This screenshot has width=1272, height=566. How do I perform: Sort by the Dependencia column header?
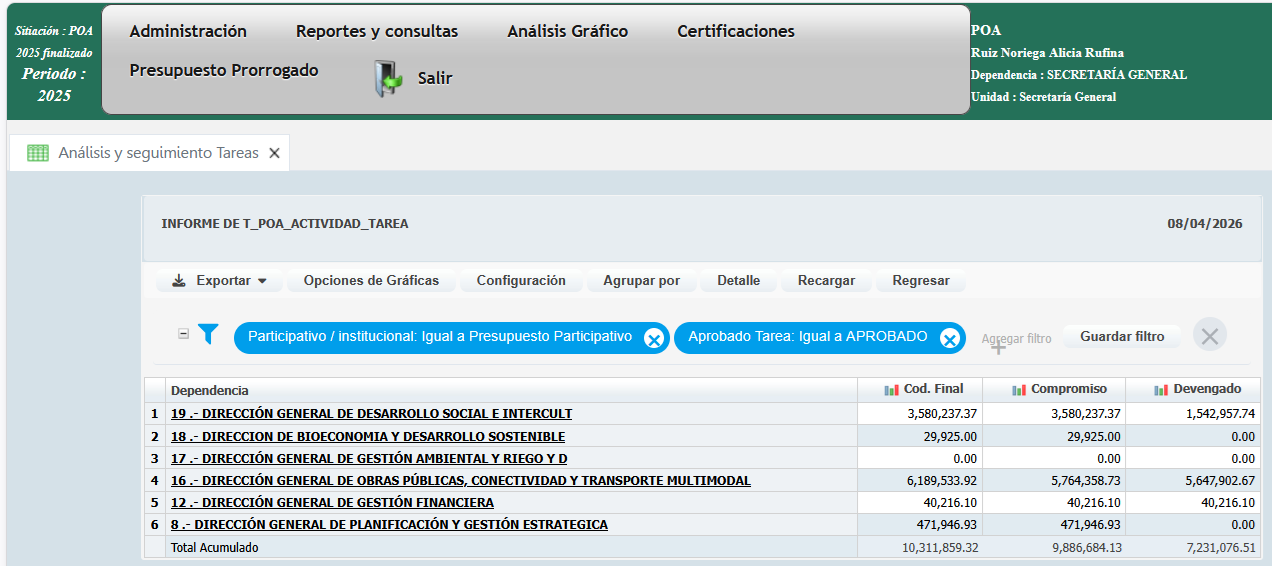pyautogui.click(x=210, y=390)
